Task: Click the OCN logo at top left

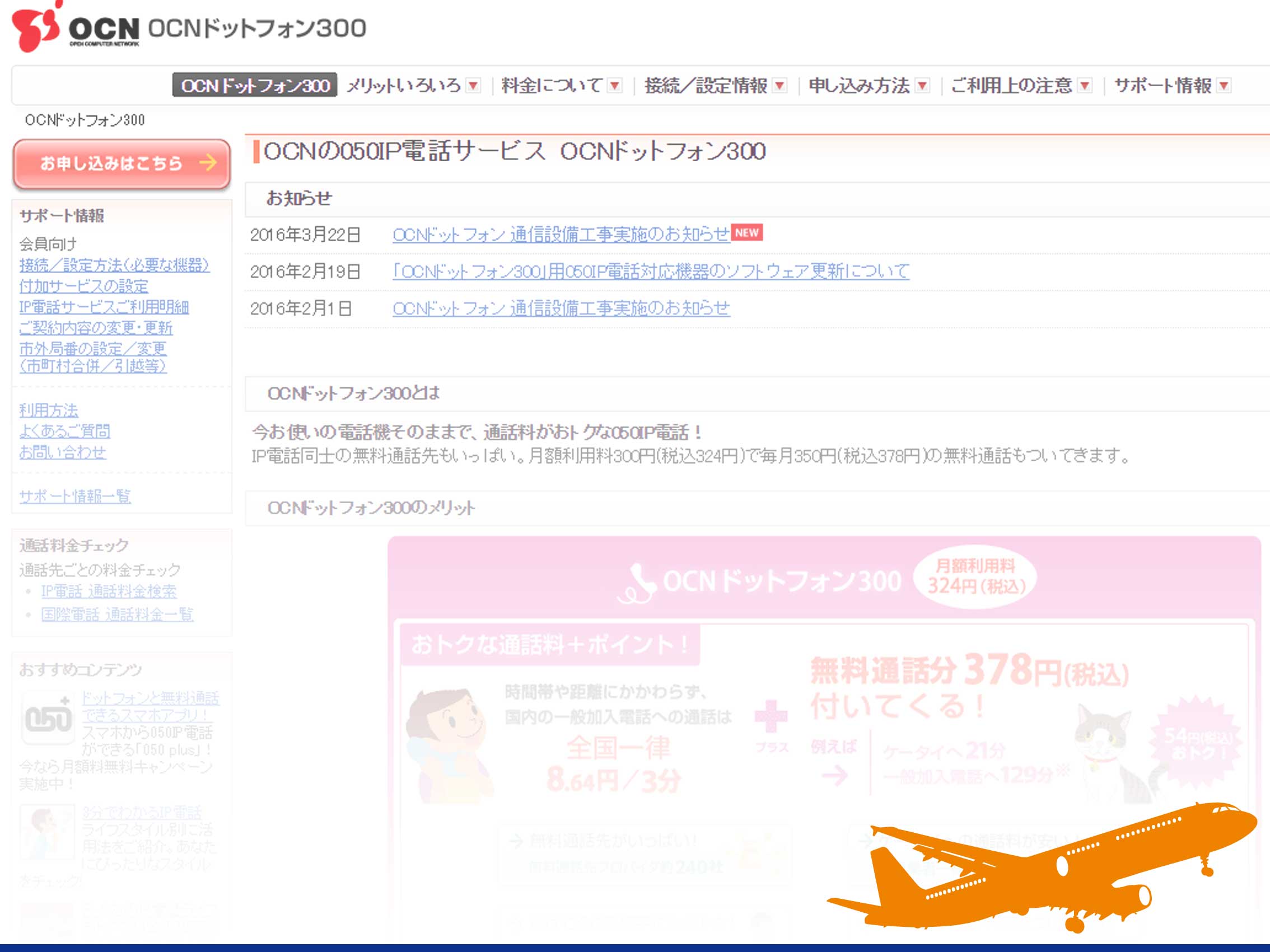Action: pyautogui.click(x=74, y=27)
